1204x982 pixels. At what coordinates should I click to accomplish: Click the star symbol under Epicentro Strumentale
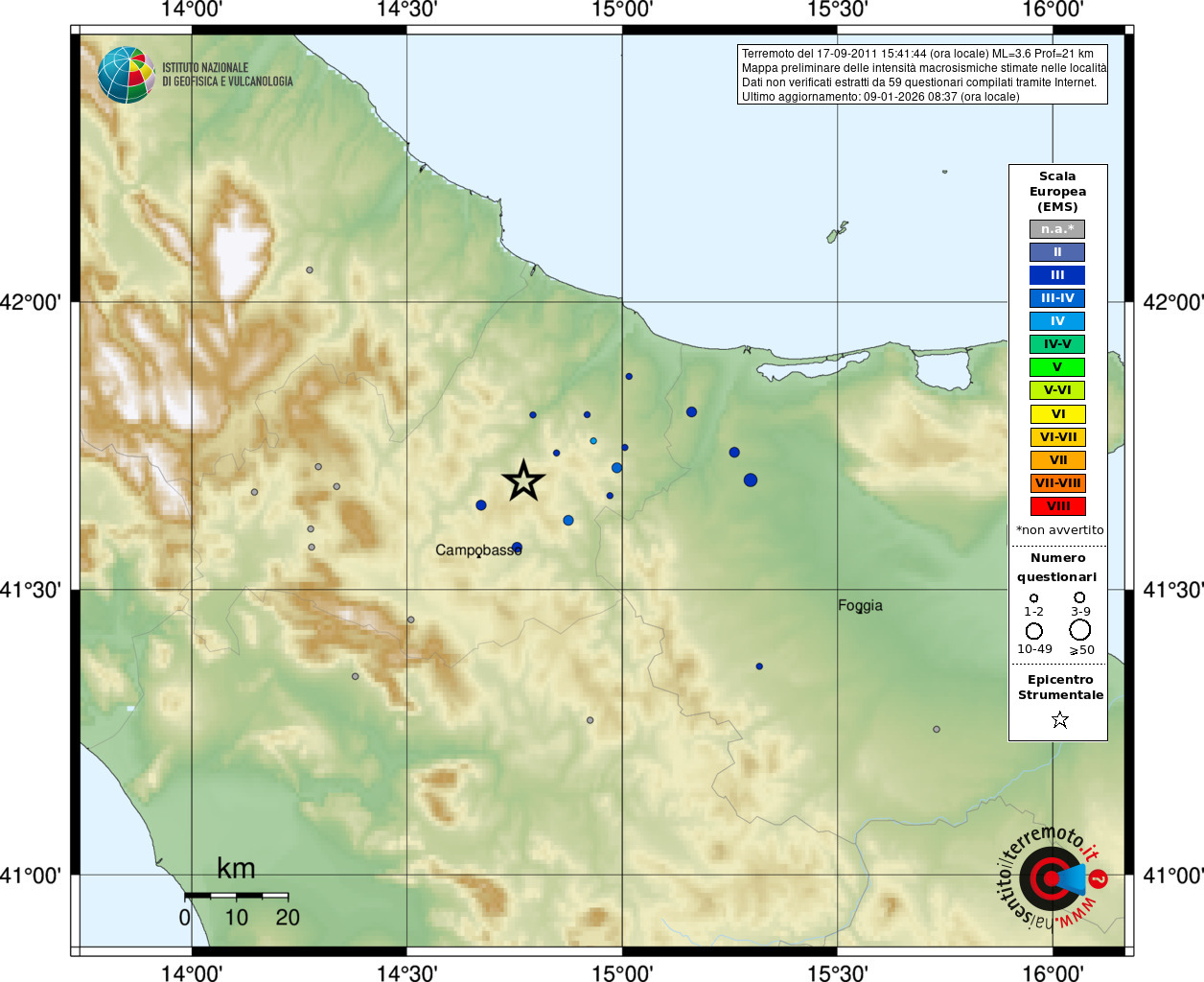[1059, 719]
